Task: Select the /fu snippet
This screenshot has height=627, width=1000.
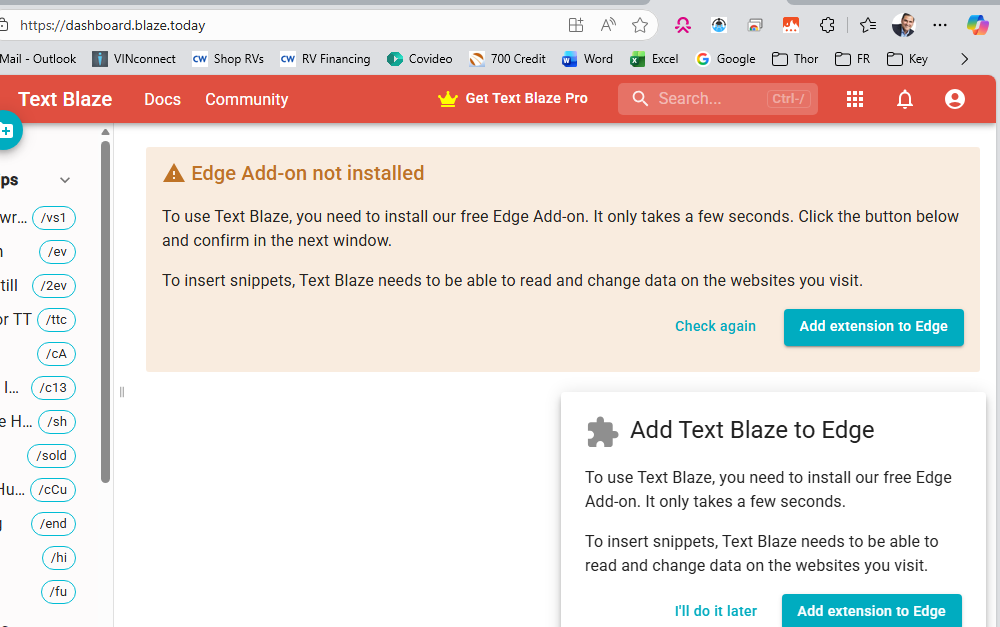Action: point(58,592)
